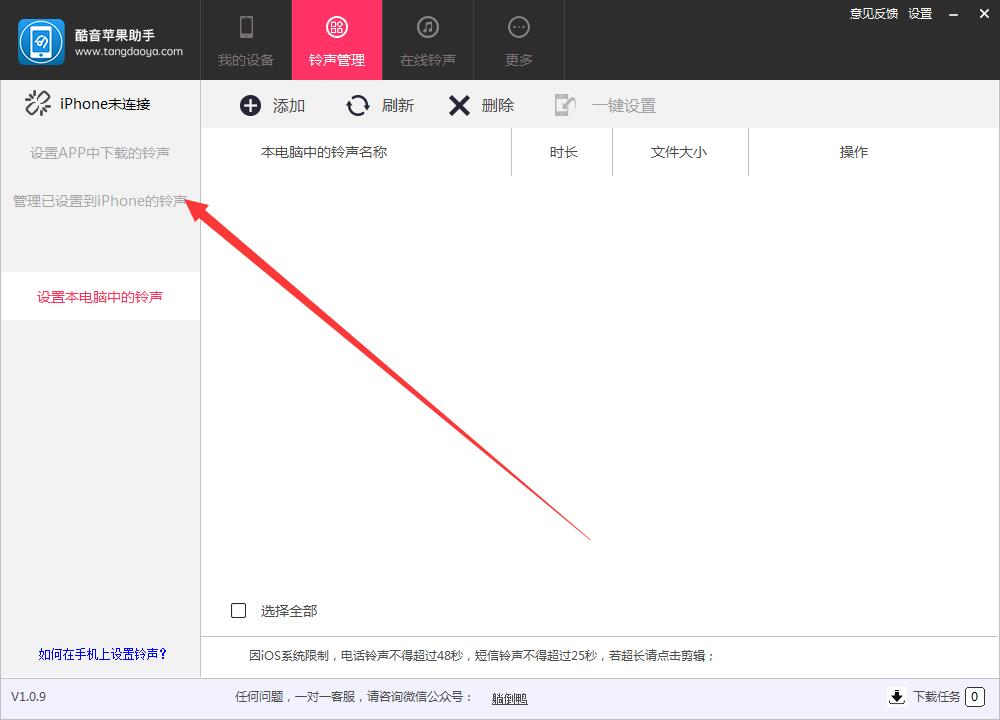This screenshot has width=1000, height=720.
Task: Click the 刷新 refresh icon
Action: click(x=358, y=104)
